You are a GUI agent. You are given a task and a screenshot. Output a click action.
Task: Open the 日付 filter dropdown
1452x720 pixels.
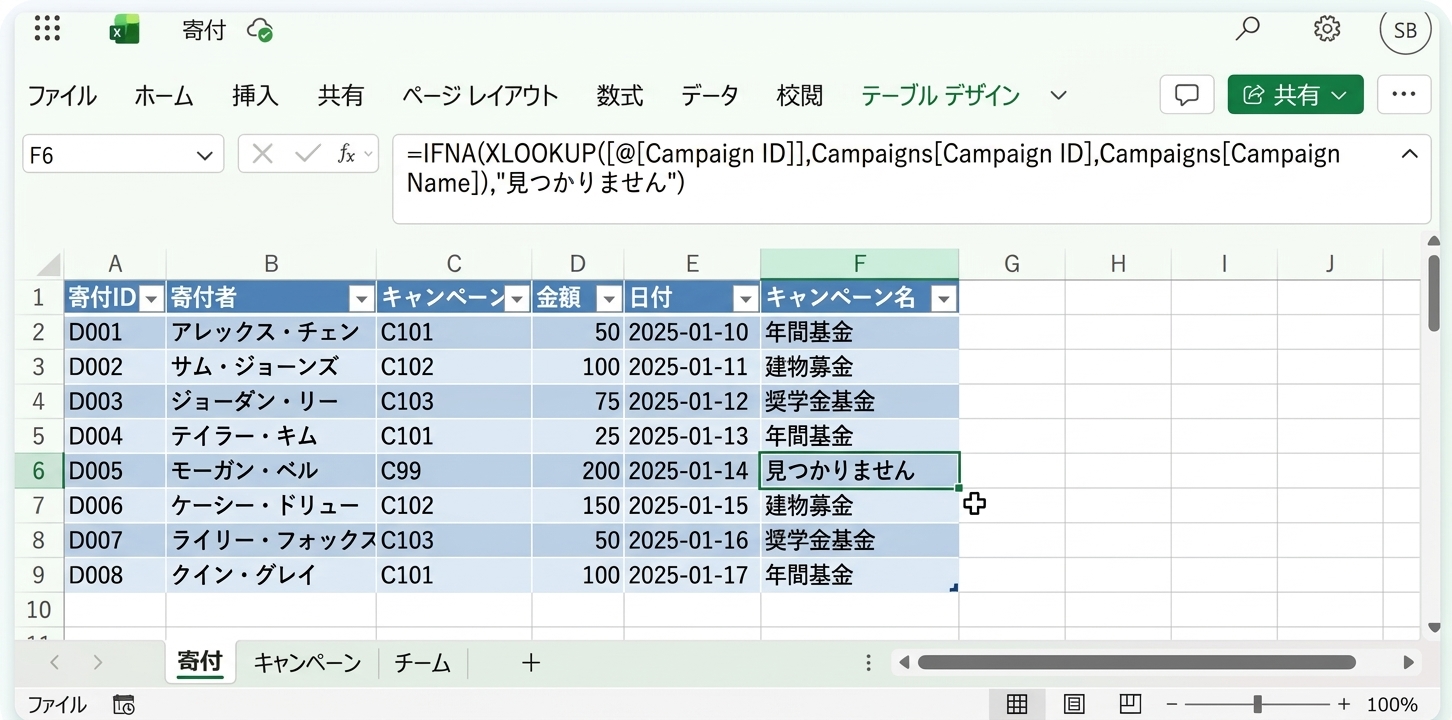coord(745,298)
